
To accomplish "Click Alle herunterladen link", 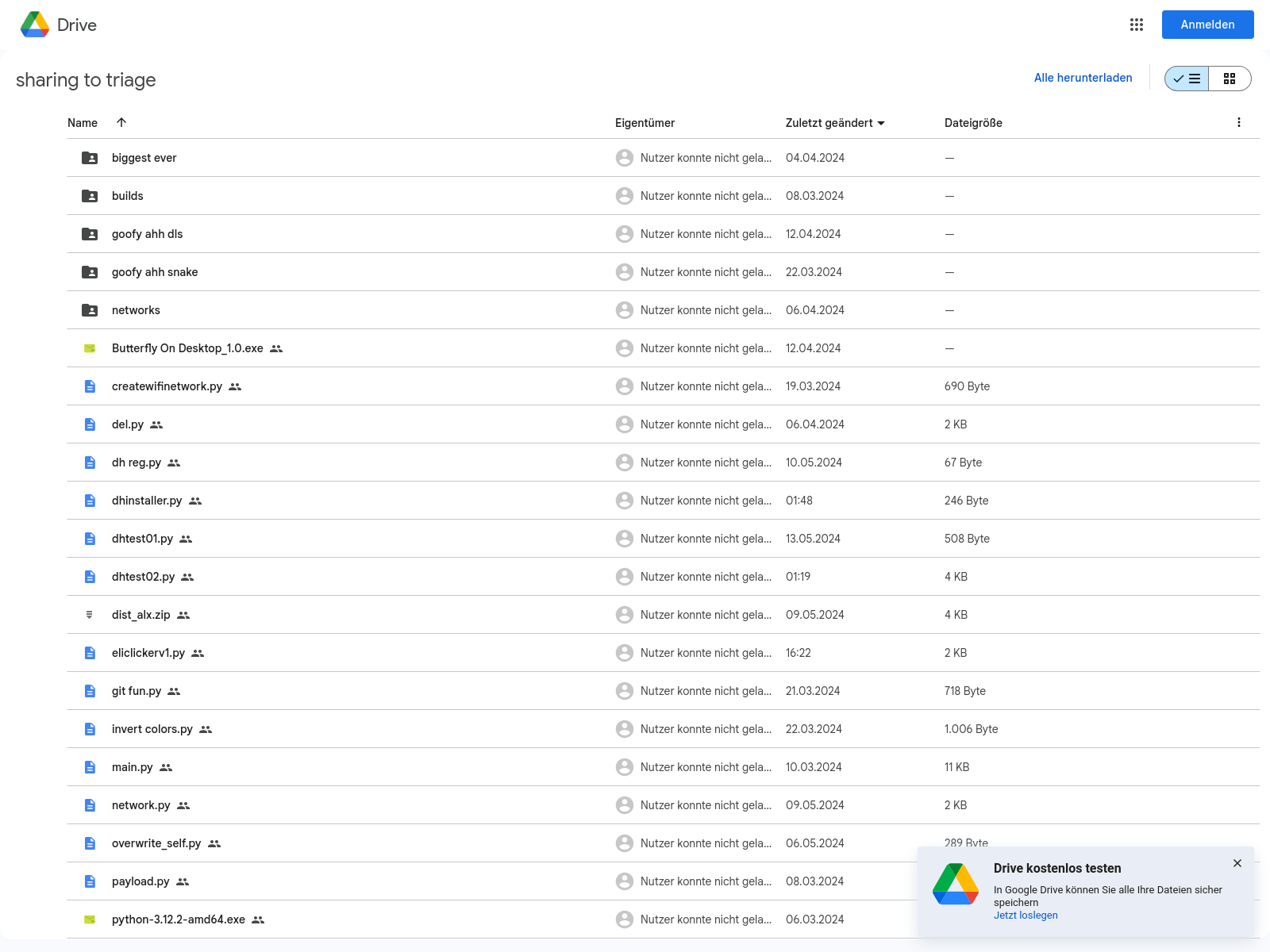I will 1083,78.
